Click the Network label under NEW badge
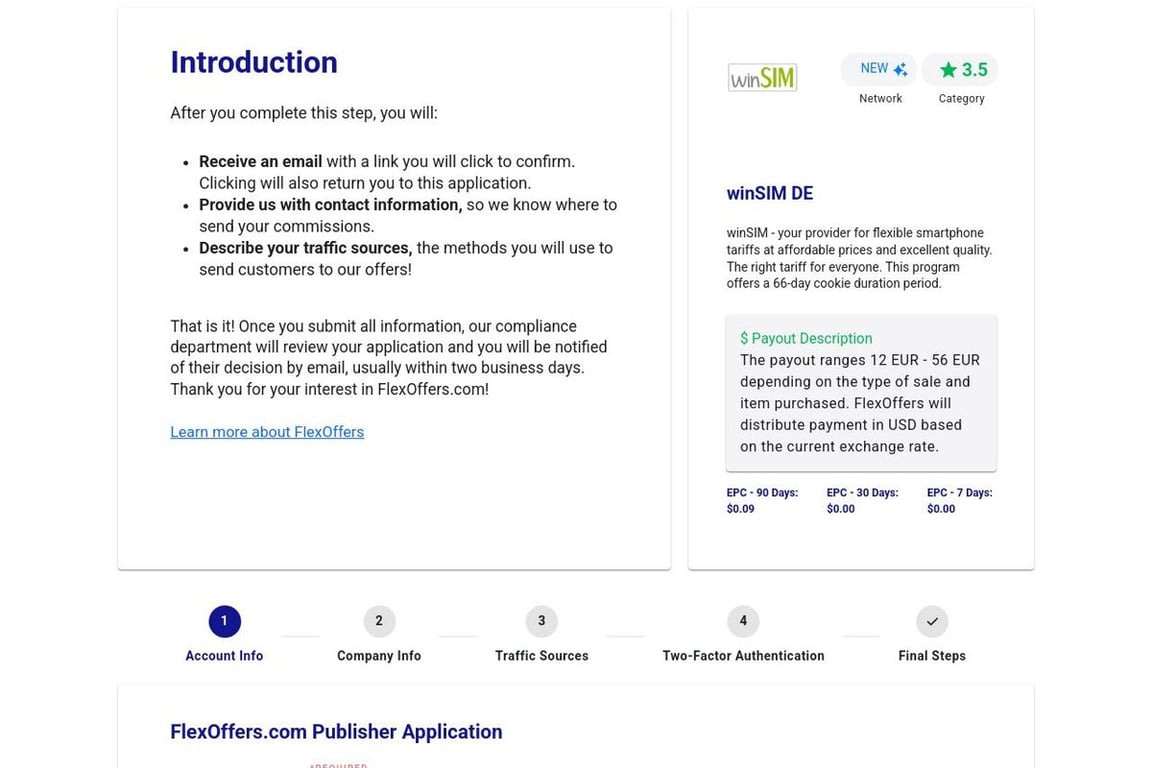Viewport: 1152px width, 768px height. (x=880, y=98)
